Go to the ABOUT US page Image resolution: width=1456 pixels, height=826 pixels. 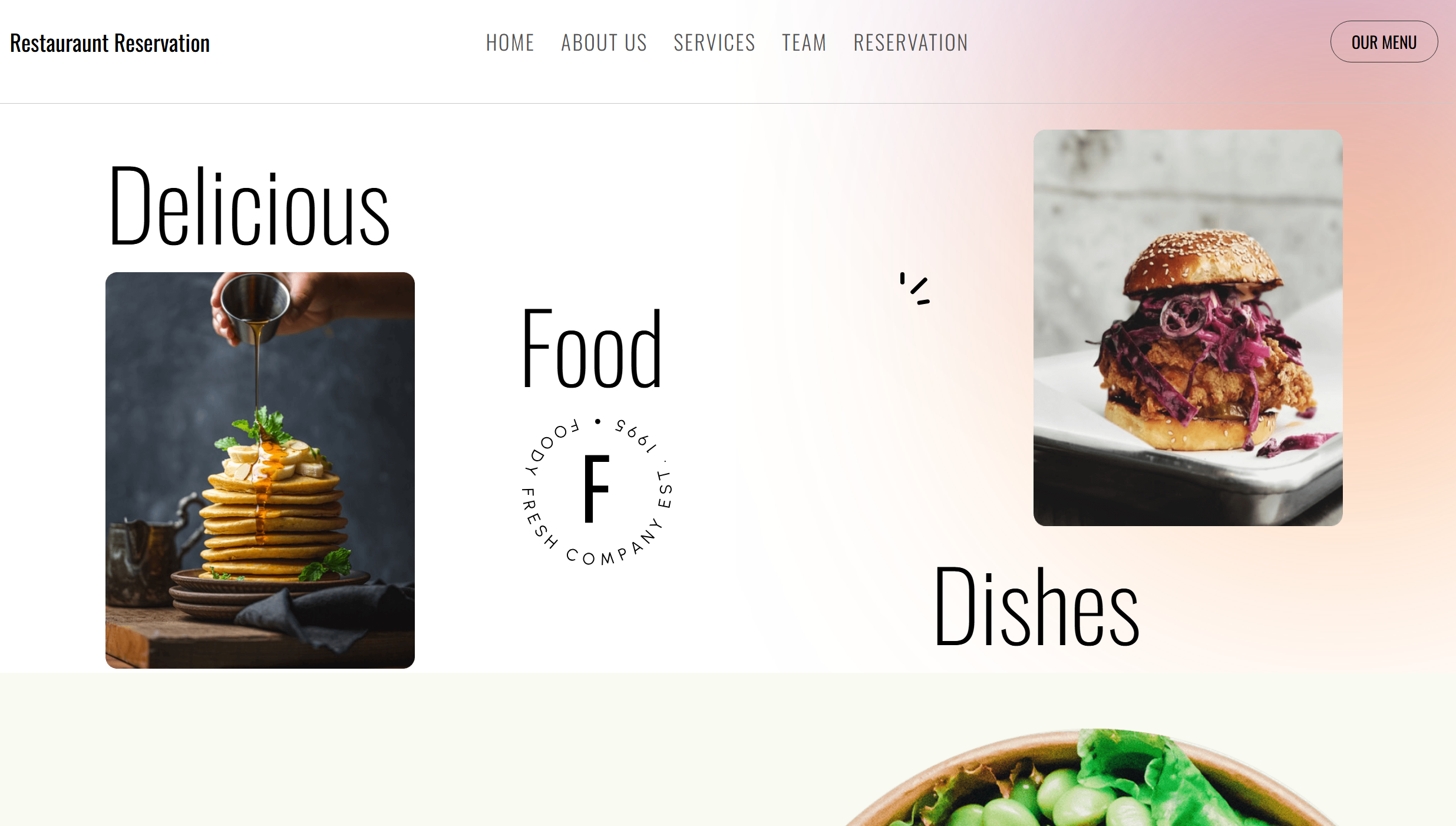(603, 42)
